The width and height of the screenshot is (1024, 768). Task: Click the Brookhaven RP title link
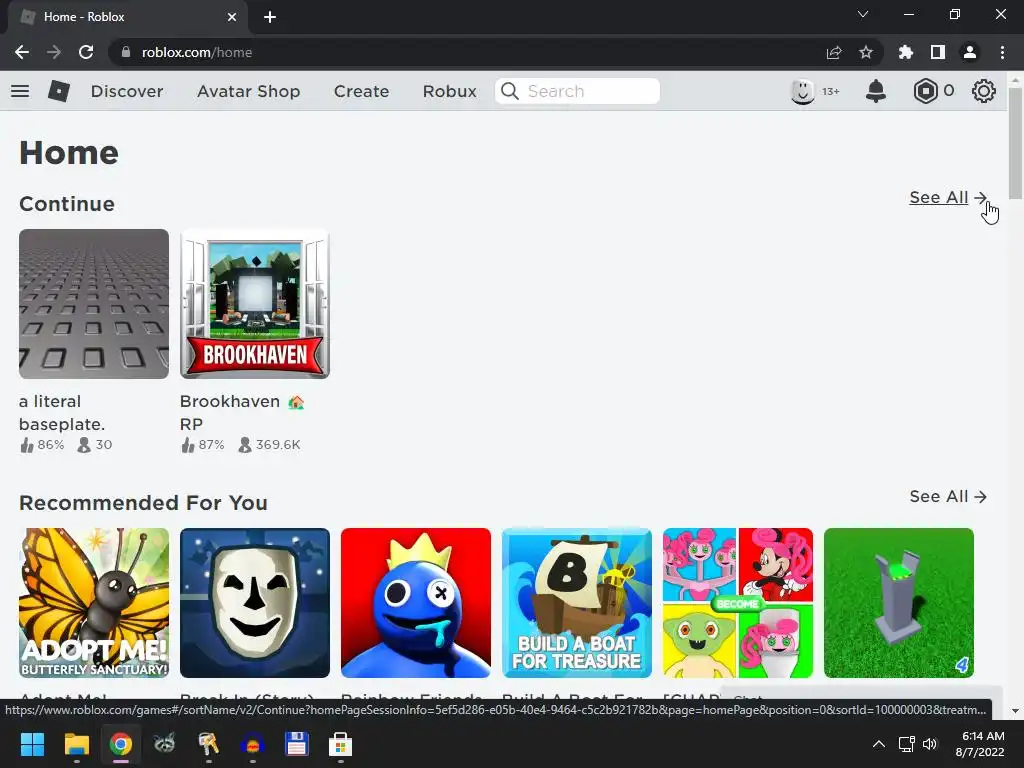tap(242, 413)
